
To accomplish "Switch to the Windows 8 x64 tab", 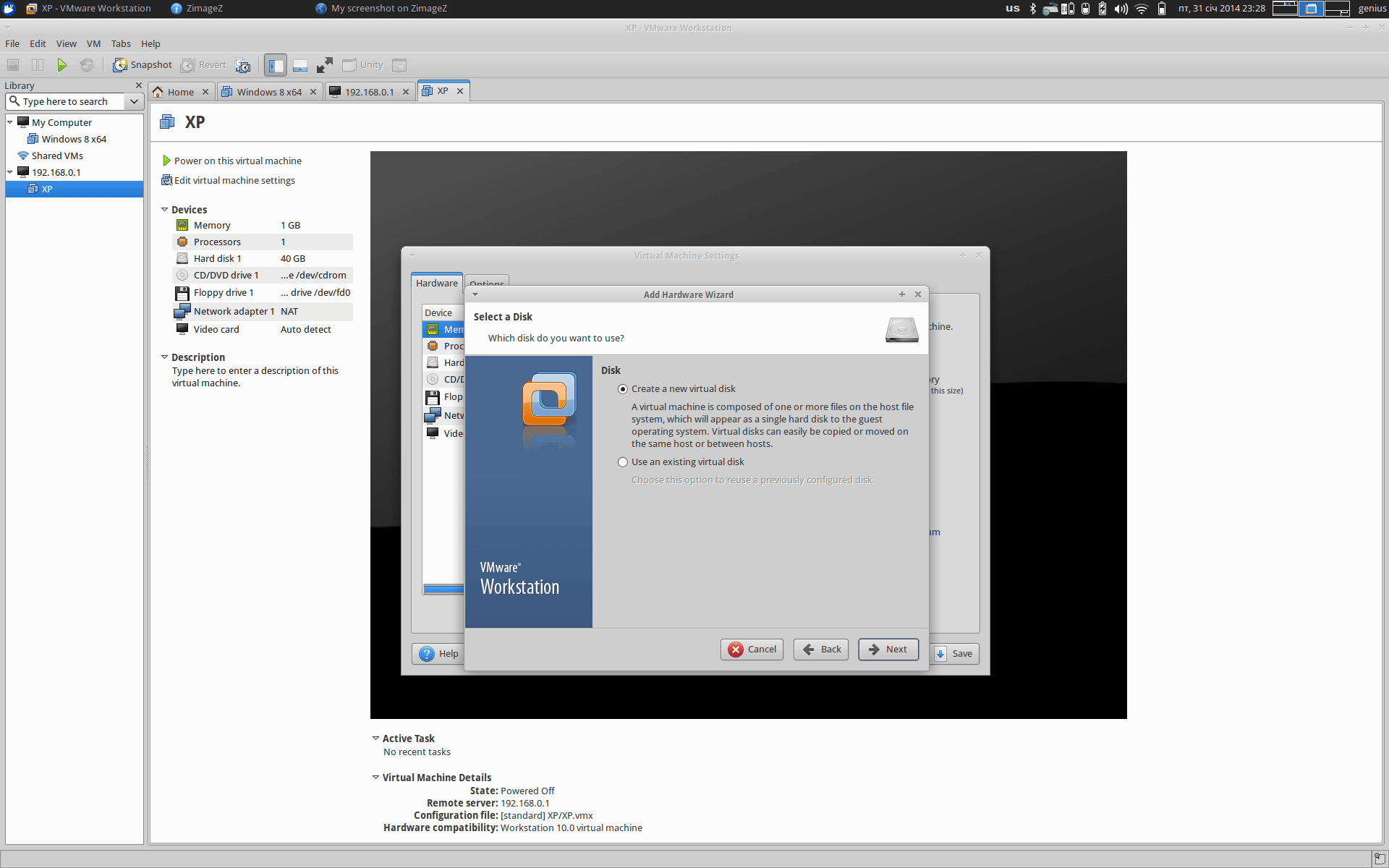I will 268,92.
